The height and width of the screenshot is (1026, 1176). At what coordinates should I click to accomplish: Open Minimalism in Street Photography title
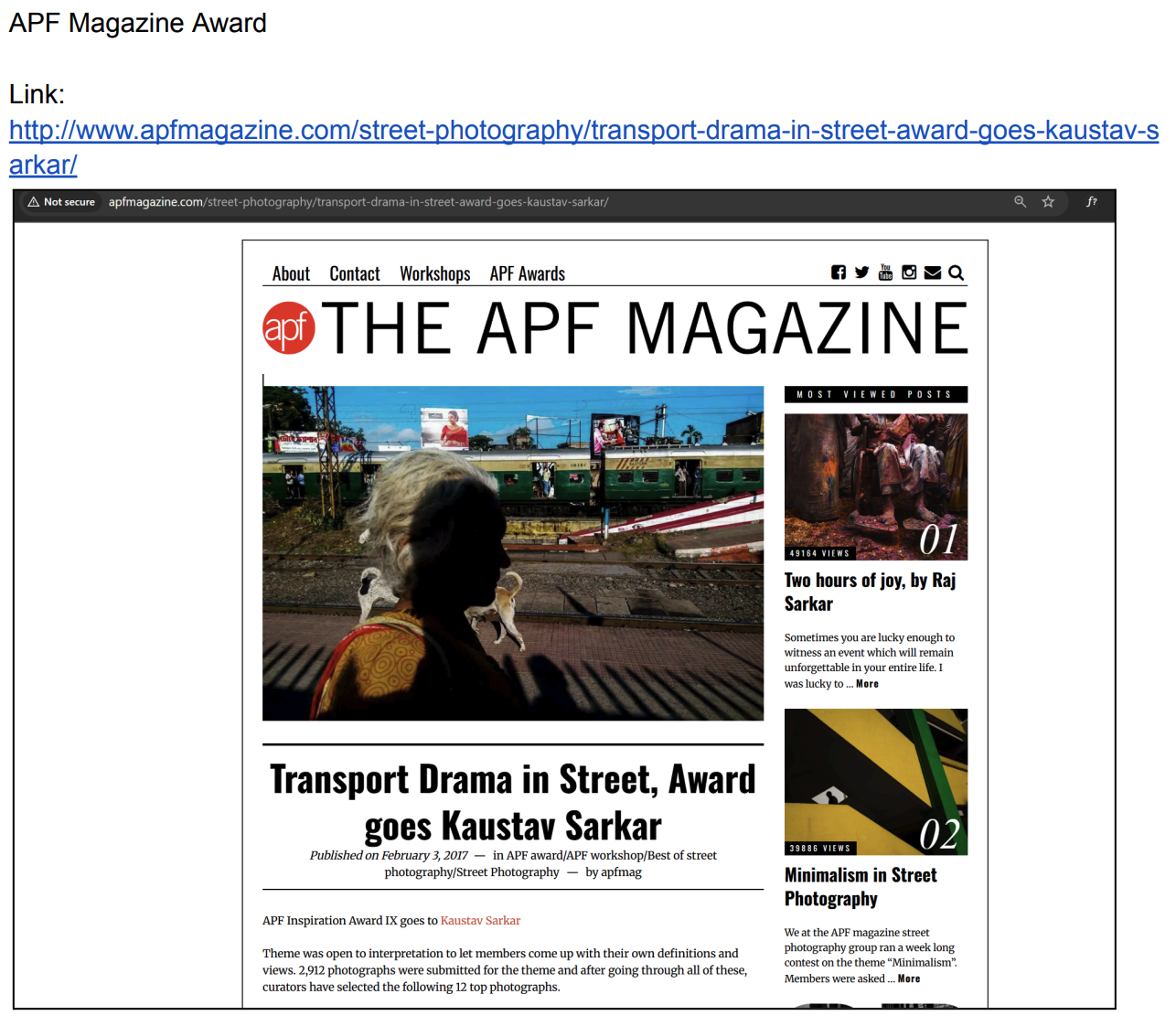[861, 887]
